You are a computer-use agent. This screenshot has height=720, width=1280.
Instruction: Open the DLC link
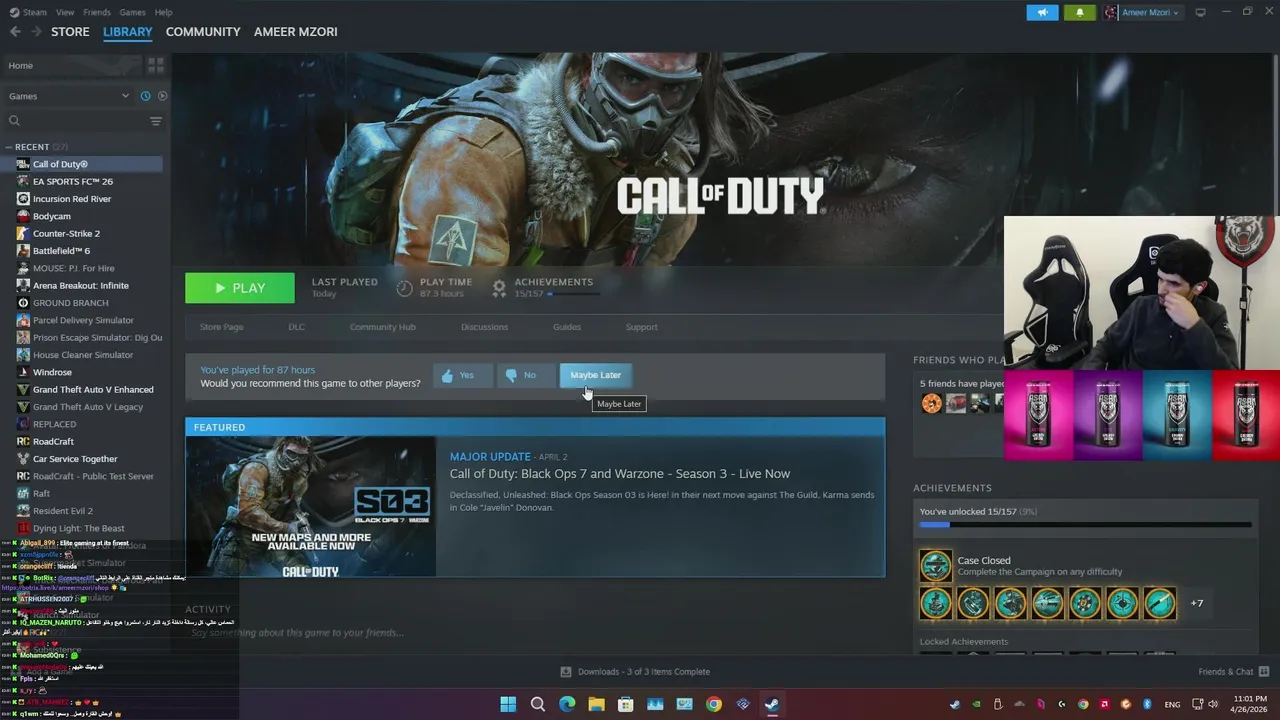[x=296, y=327]
